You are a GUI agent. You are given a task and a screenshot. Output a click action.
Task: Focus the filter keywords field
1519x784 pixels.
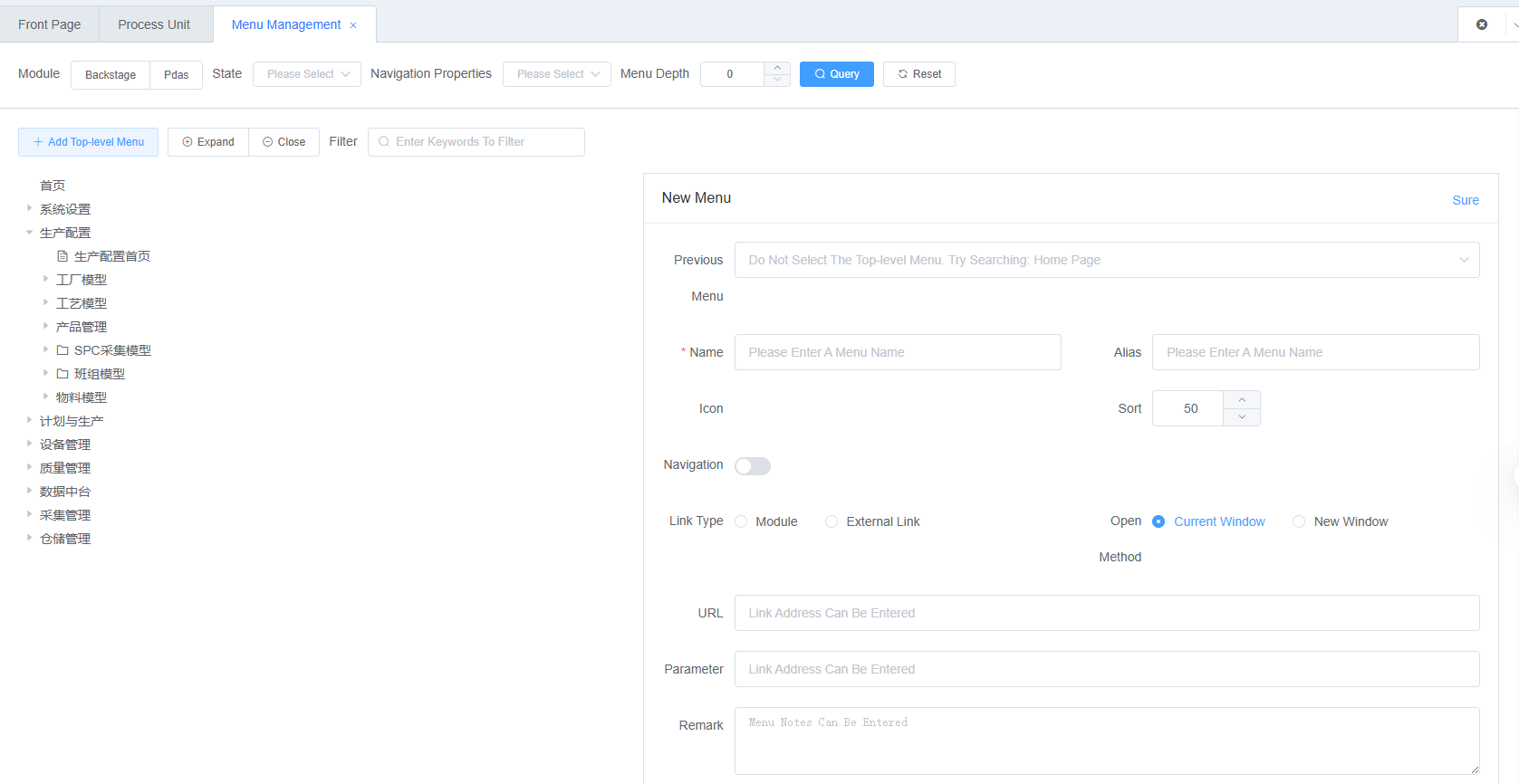(x=476, y=142)
